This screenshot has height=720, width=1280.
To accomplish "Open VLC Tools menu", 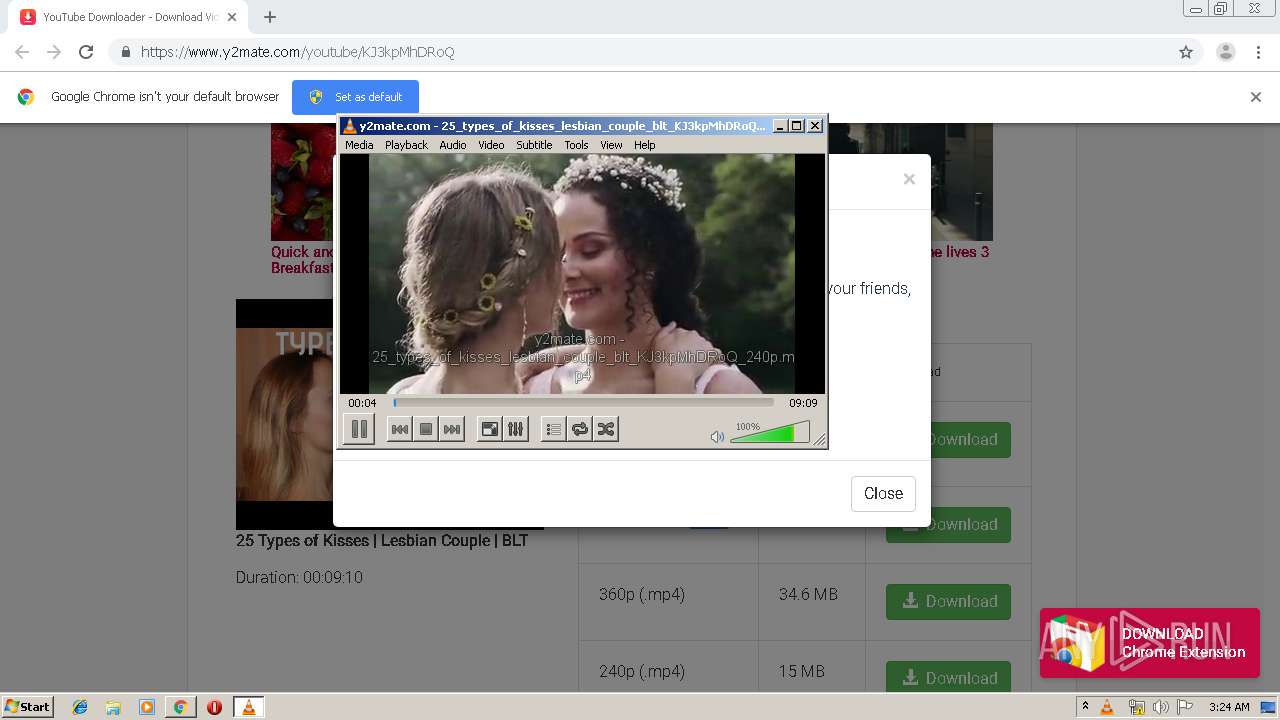I will click(x=576, y=145).
